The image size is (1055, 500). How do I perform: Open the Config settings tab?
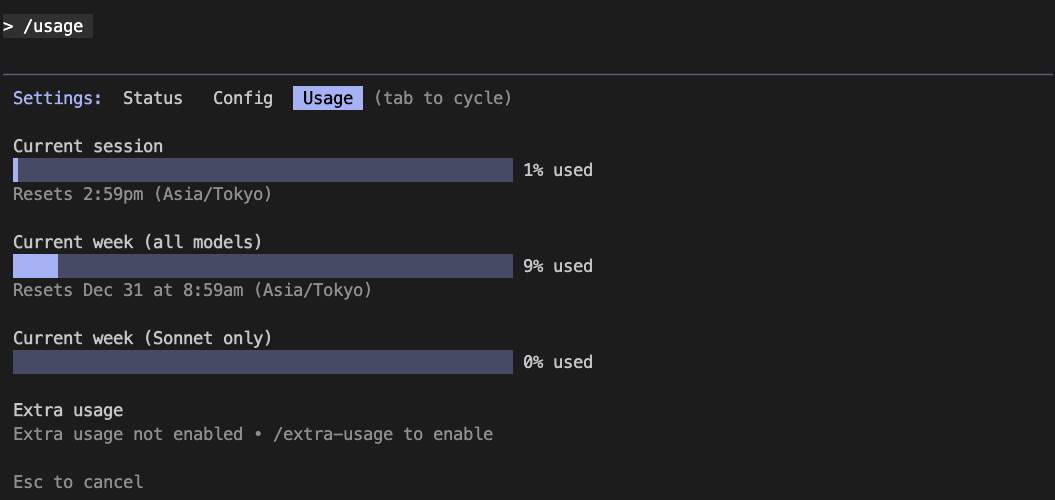[243, 98]
